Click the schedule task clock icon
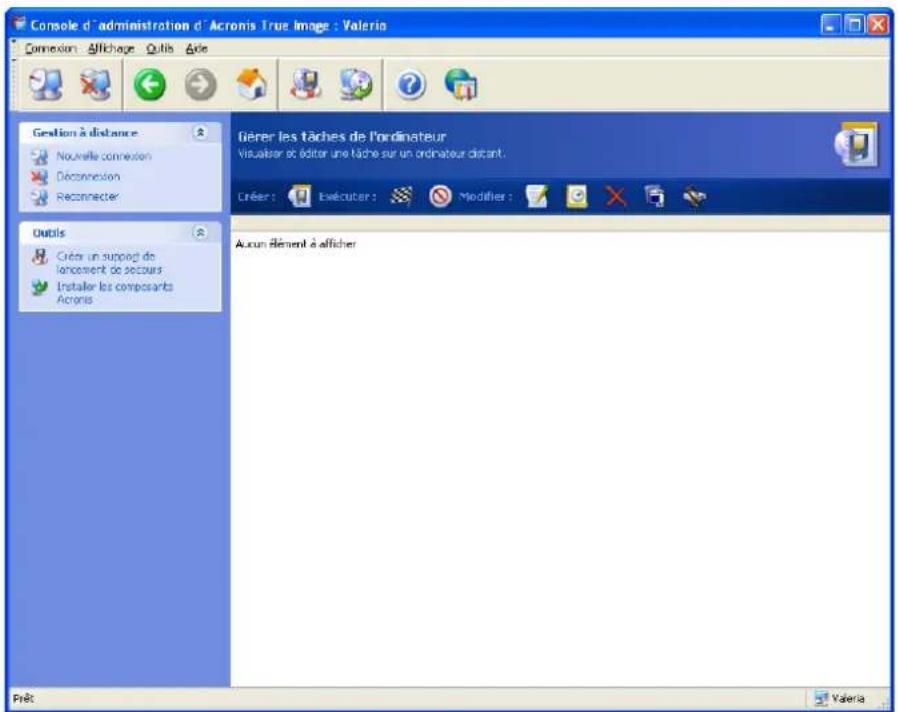The image size is (898, 712). click(x=577, y=196)
